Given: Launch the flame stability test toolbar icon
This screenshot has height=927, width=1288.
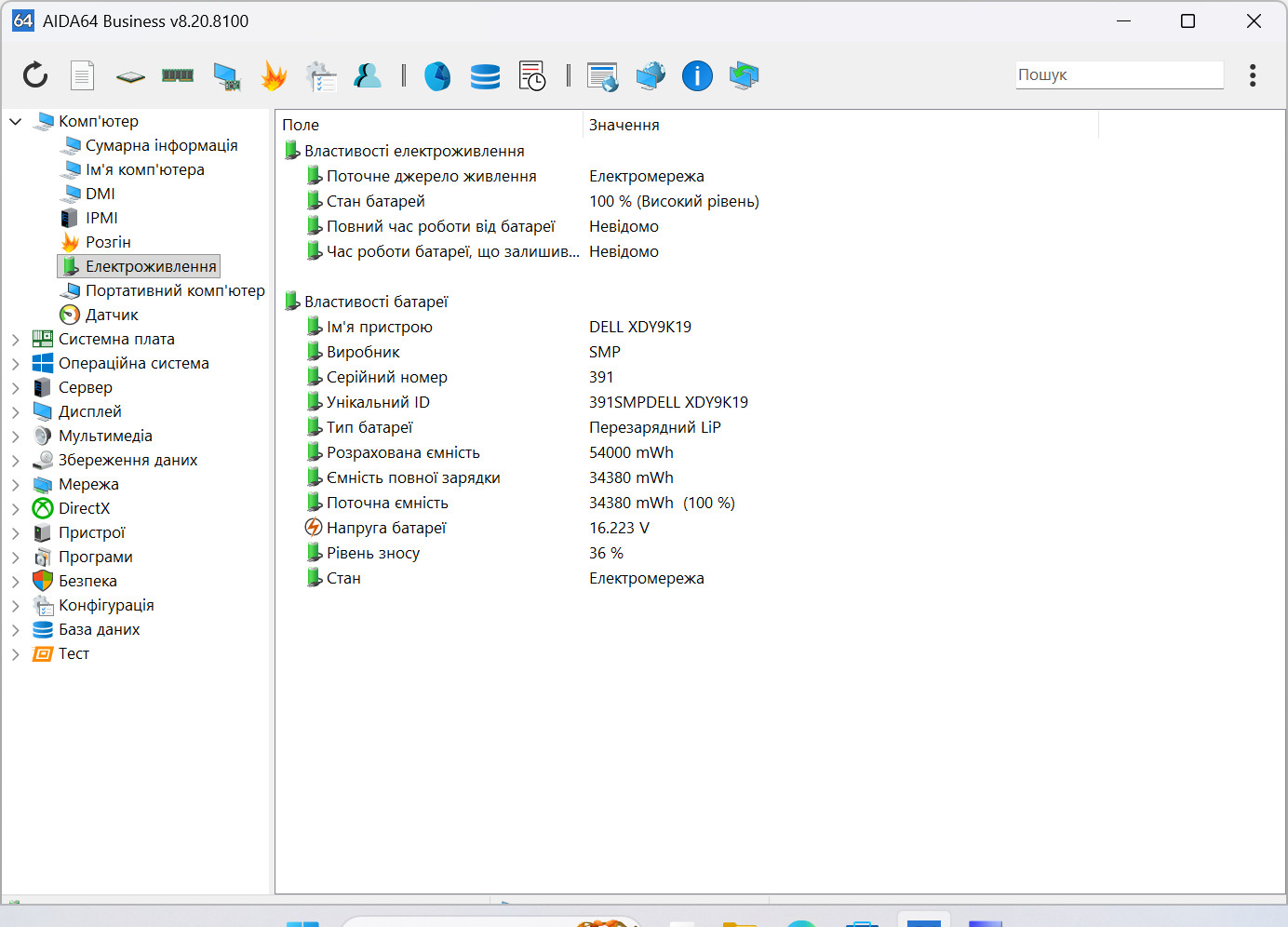Looking at the screenshot, I should point(274,75).
